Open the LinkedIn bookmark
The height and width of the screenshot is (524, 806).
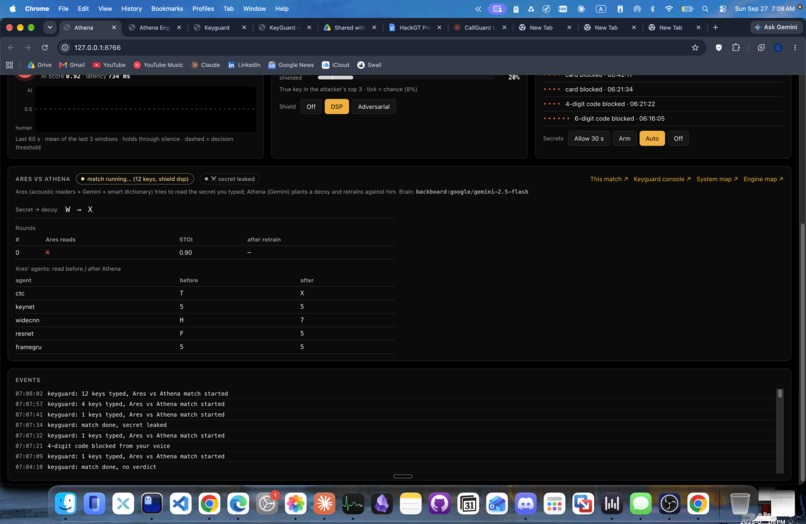244,65
